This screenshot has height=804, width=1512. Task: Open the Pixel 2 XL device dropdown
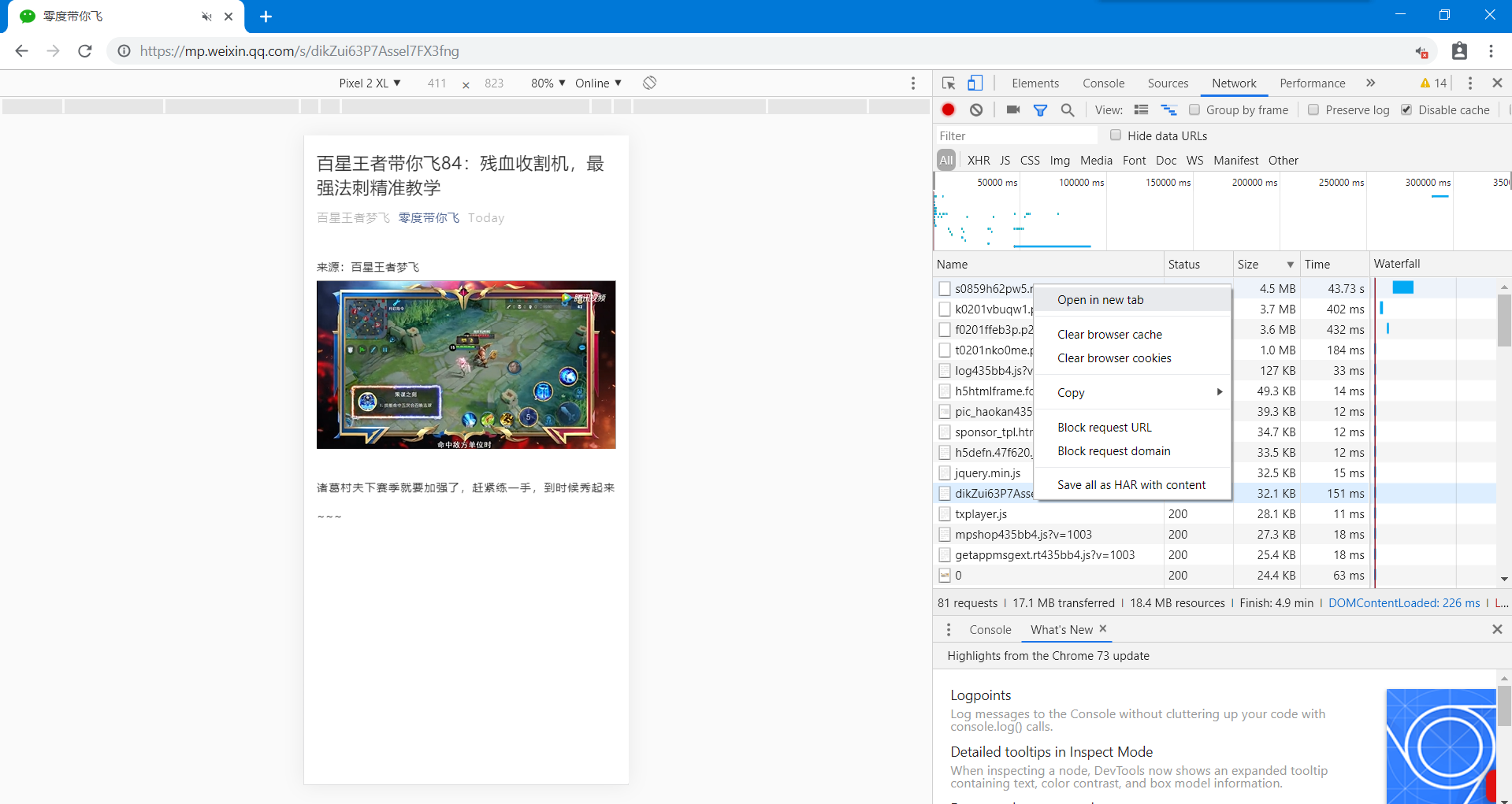click(x=370, y=83)
